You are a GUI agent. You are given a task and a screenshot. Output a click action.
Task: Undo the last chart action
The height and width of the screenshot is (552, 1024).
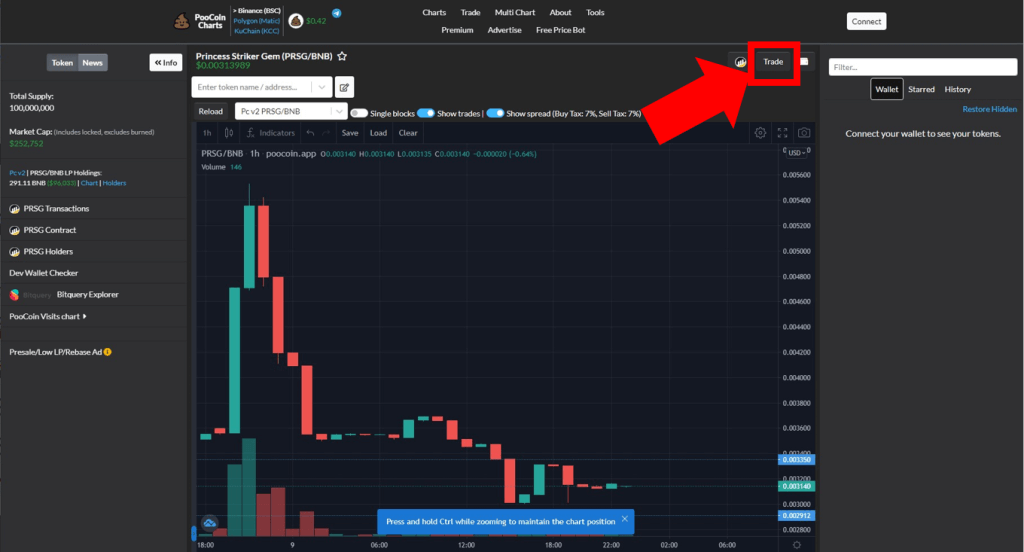(x=310, y=133)
